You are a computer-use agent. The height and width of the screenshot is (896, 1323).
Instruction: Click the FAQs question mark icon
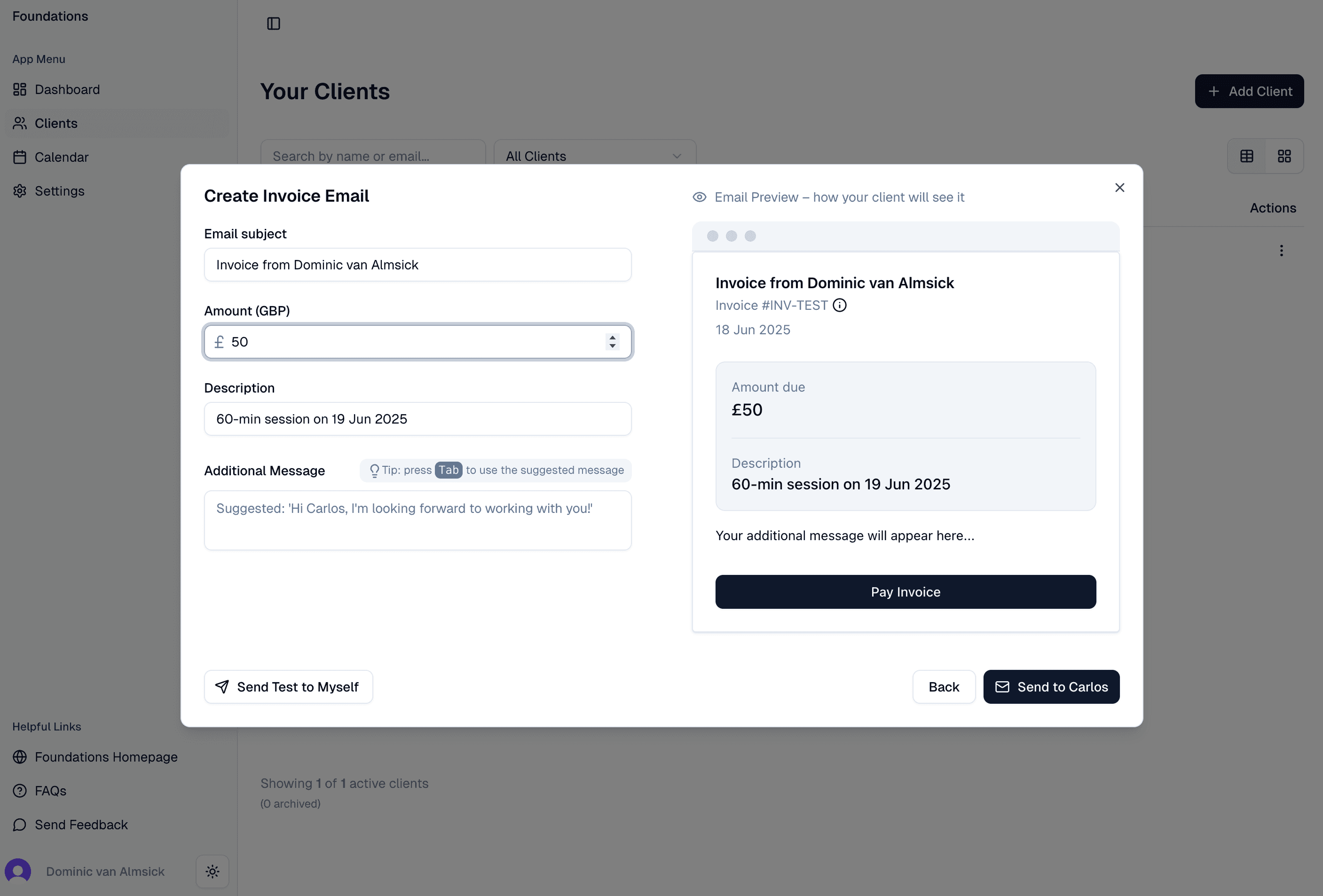pos(19,791)
